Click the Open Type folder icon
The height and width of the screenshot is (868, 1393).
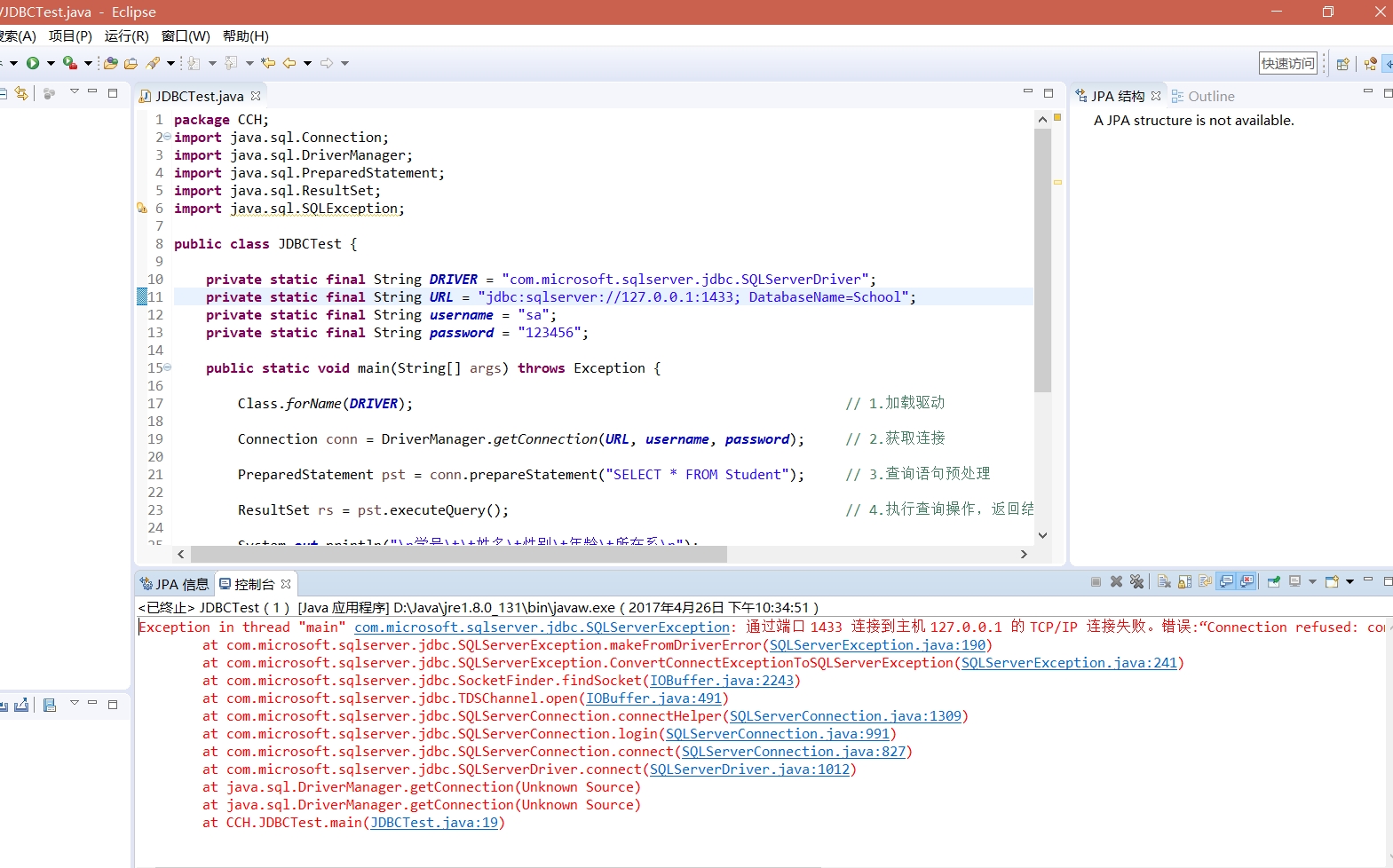point(111,63)
